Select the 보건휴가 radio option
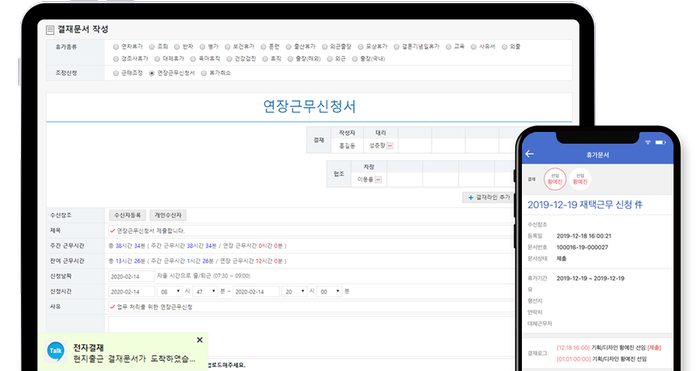Screen dimensions: 700x371 (x=227, y=47)
